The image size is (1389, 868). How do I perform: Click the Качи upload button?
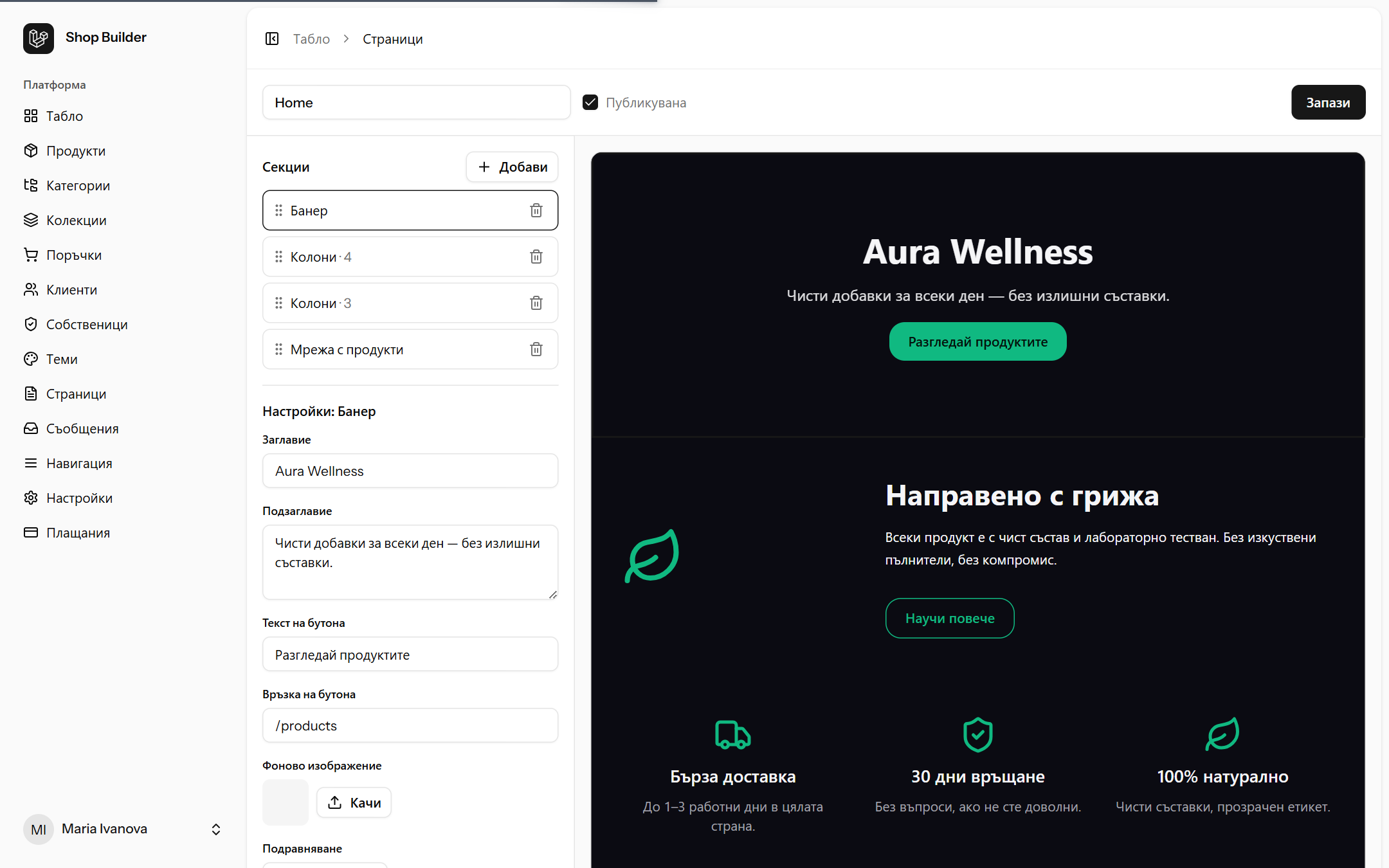[x=354, y=802]
